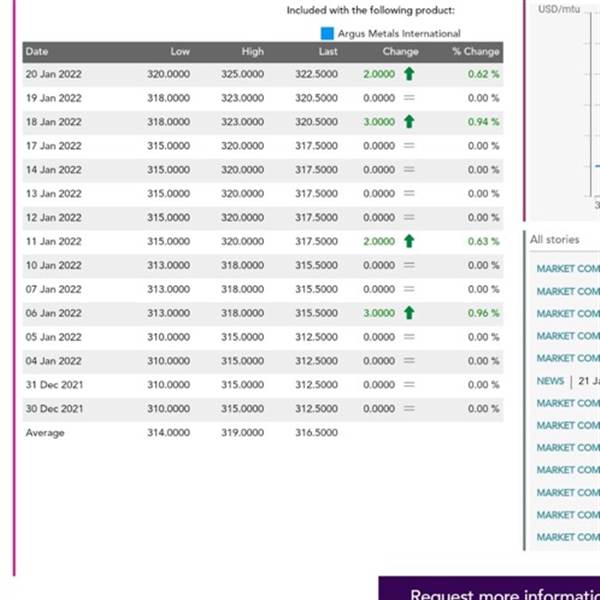Screen dimensions: 600x600
Task: Click unchanged equals icon in 07 Jan 2022 row
Action: point(409,289)
